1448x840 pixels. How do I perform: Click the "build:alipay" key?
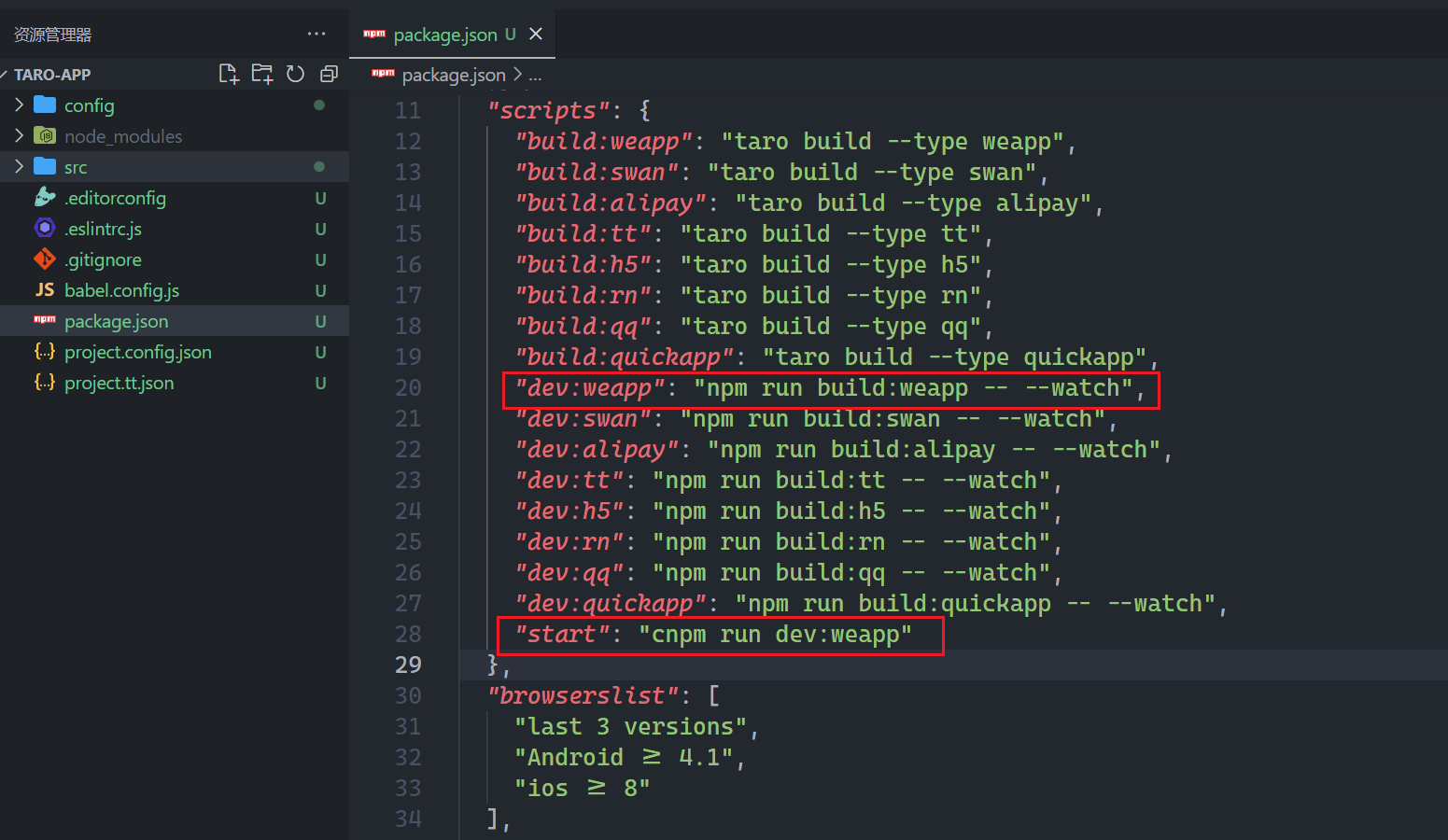(x=611, y=203)
